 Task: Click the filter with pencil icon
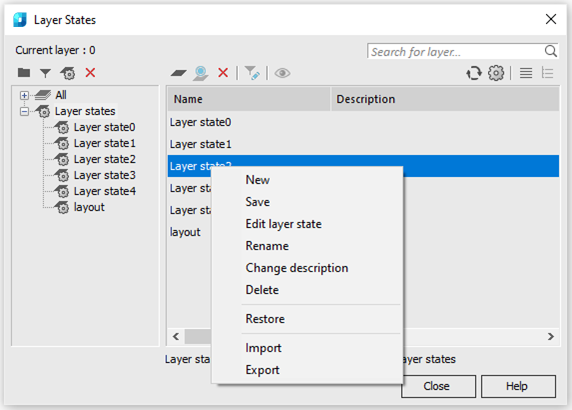pos(252,73)
